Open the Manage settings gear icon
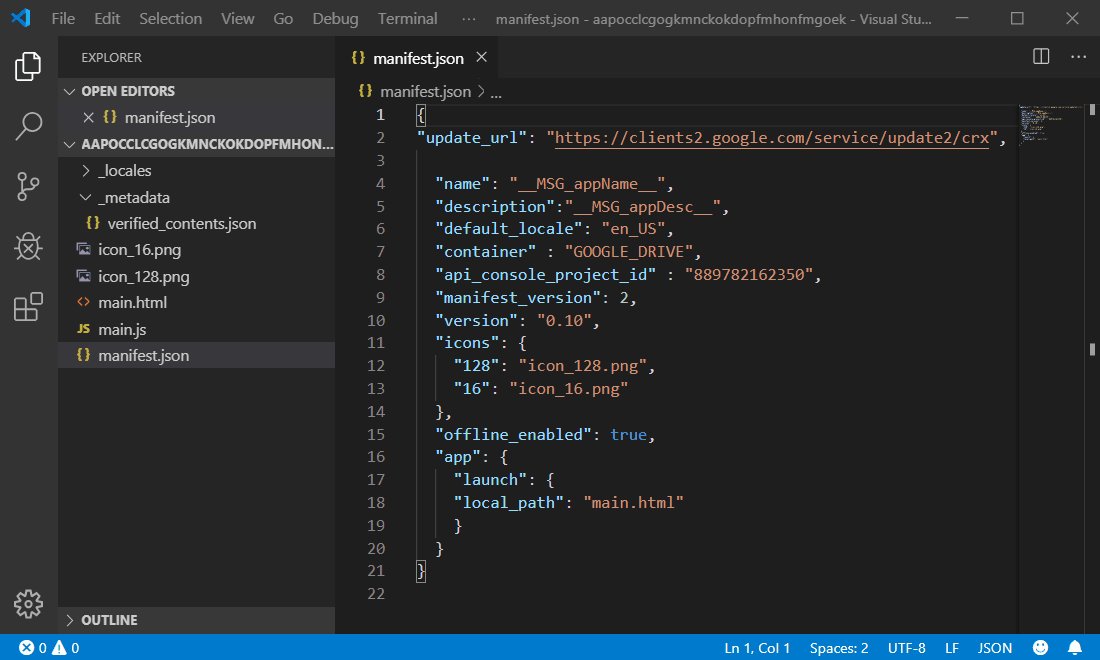This screenshot has height=660, width=1100. pos(28,603)
